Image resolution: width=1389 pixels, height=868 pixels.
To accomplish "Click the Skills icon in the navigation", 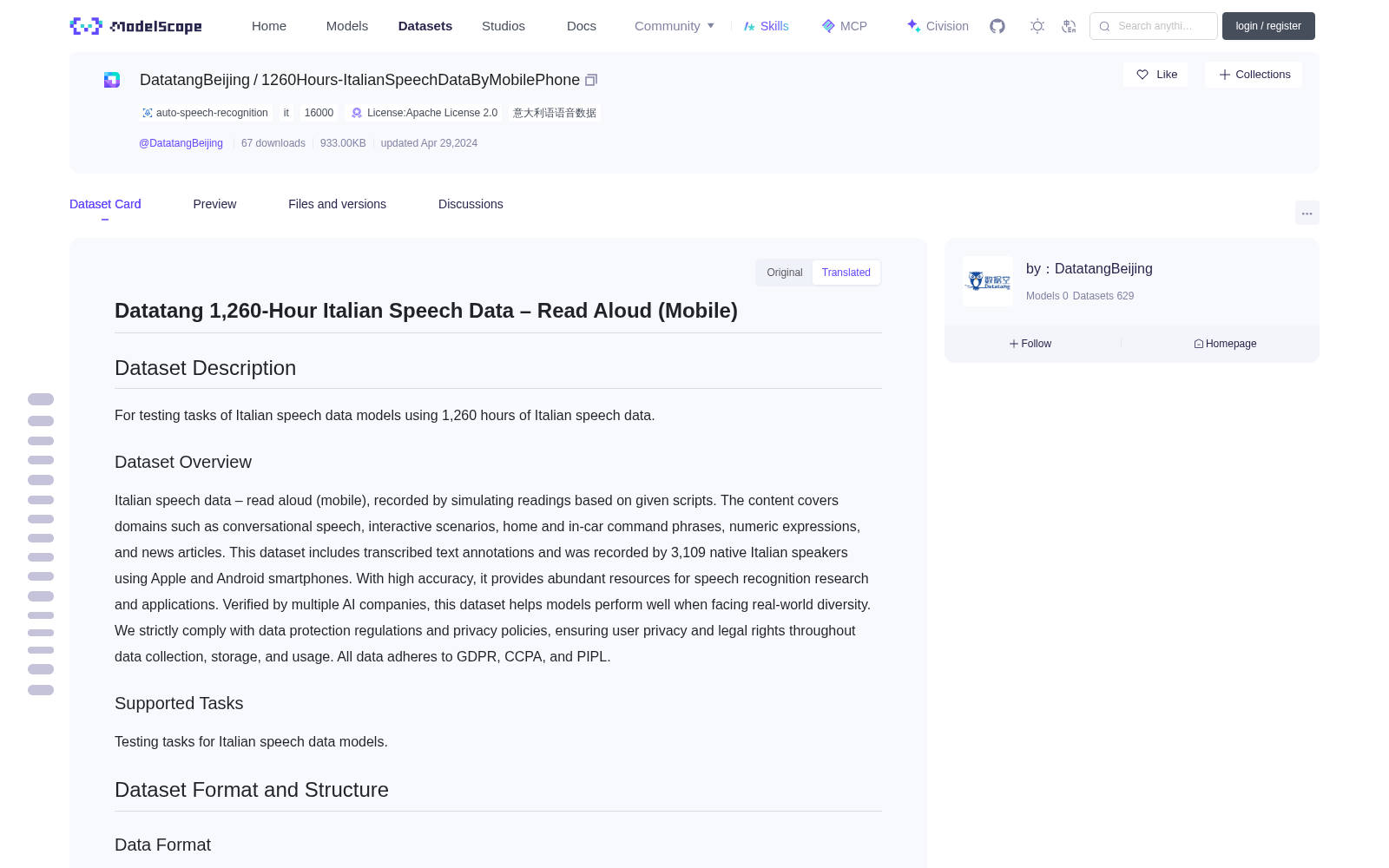I will pos(749,26).
